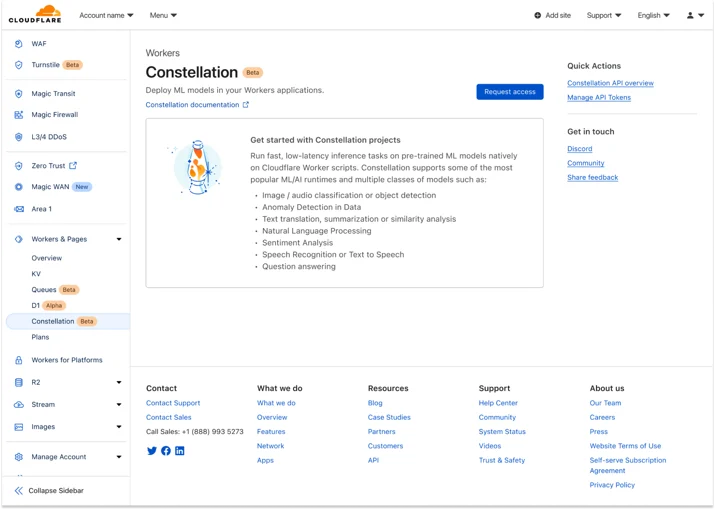715x510 pixels.
Task: Open Manage API Tokens link
Action: coord(599,98)
